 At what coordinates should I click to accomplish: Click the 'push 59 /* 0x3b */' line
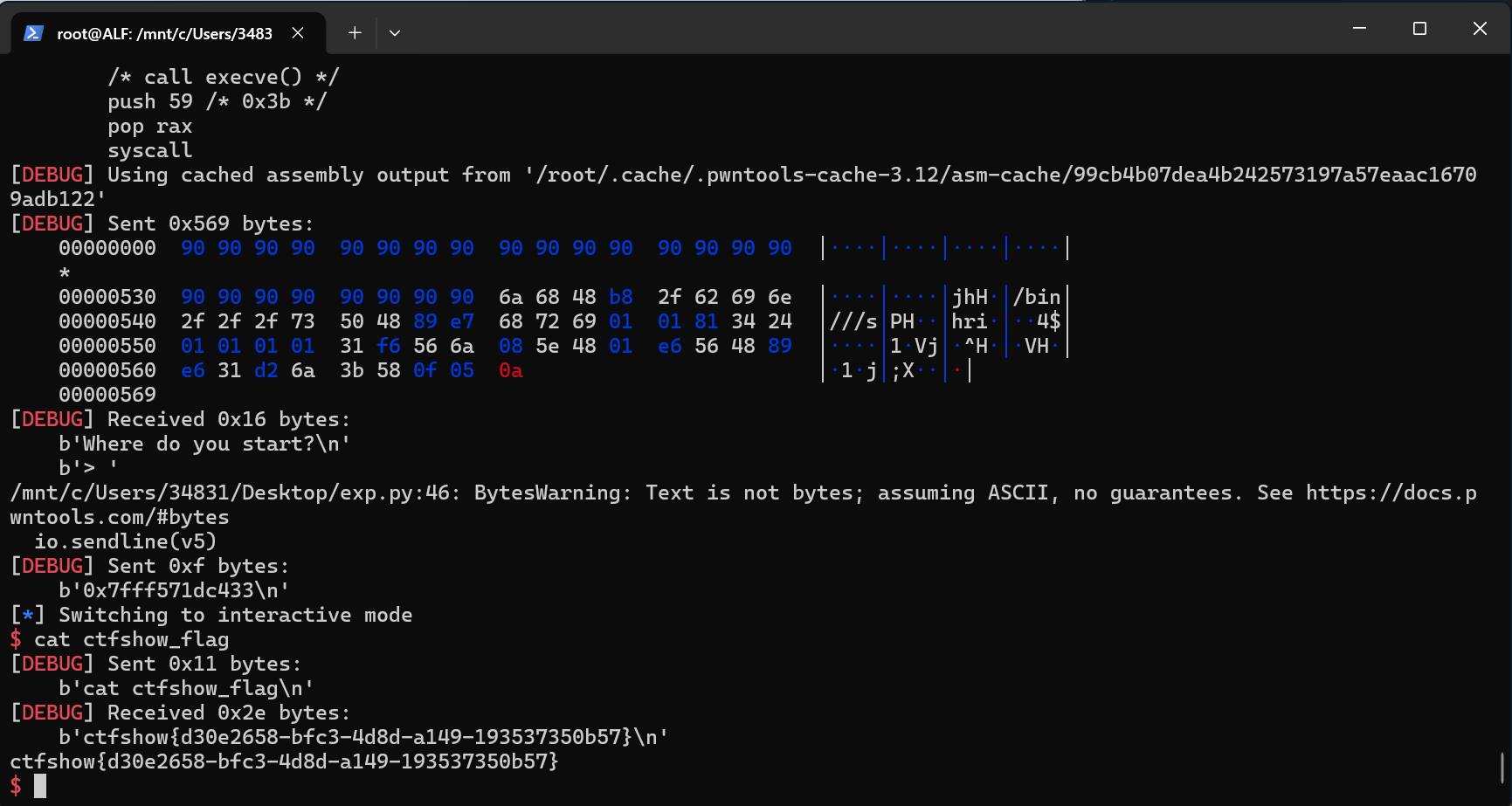(217, 101)
